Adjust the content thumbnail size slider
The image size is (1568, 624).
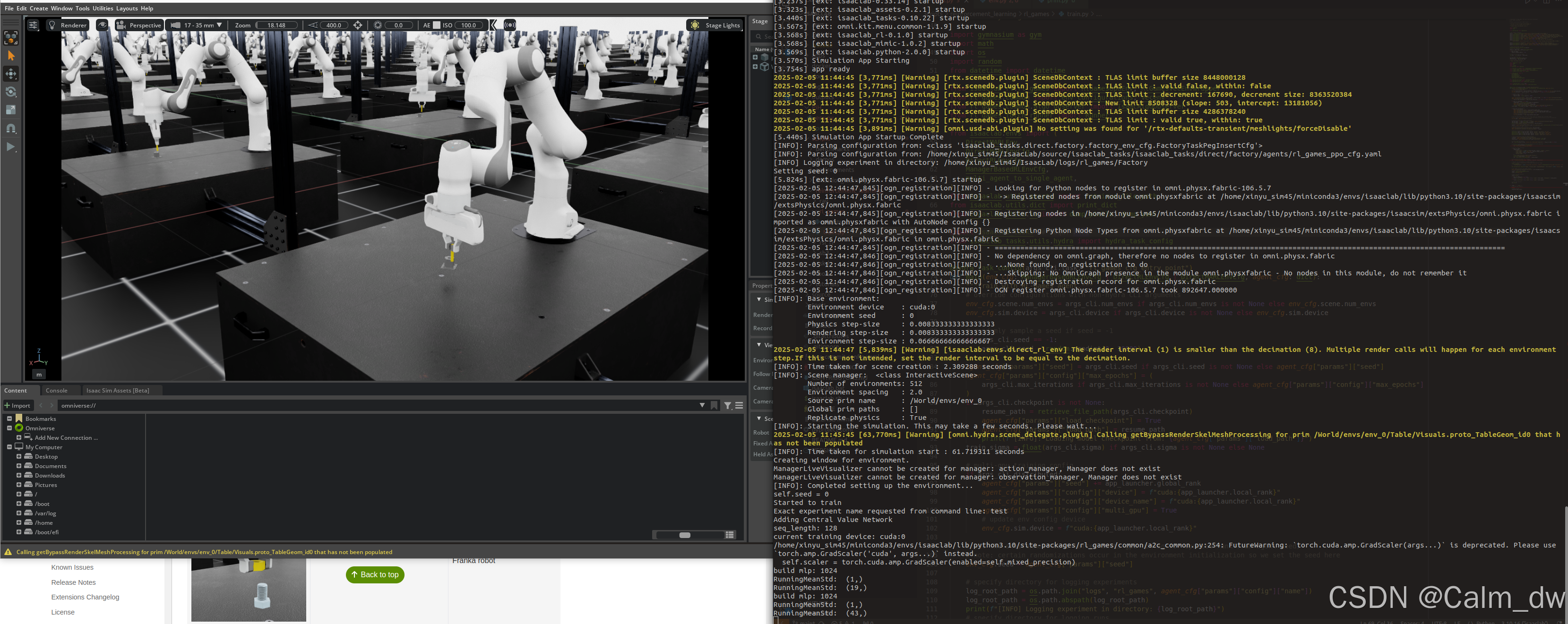coord(685,535)
